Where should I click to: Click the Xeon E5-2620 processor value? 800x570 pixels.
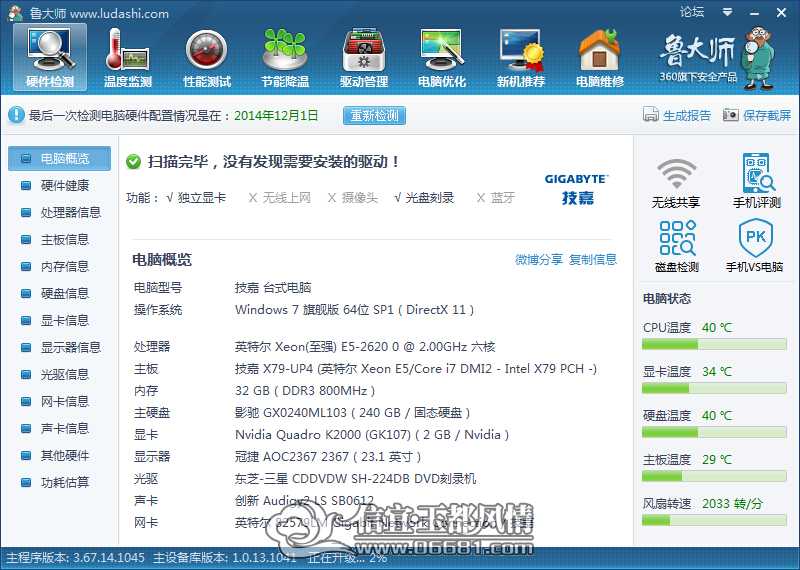[x=365, y=347]
